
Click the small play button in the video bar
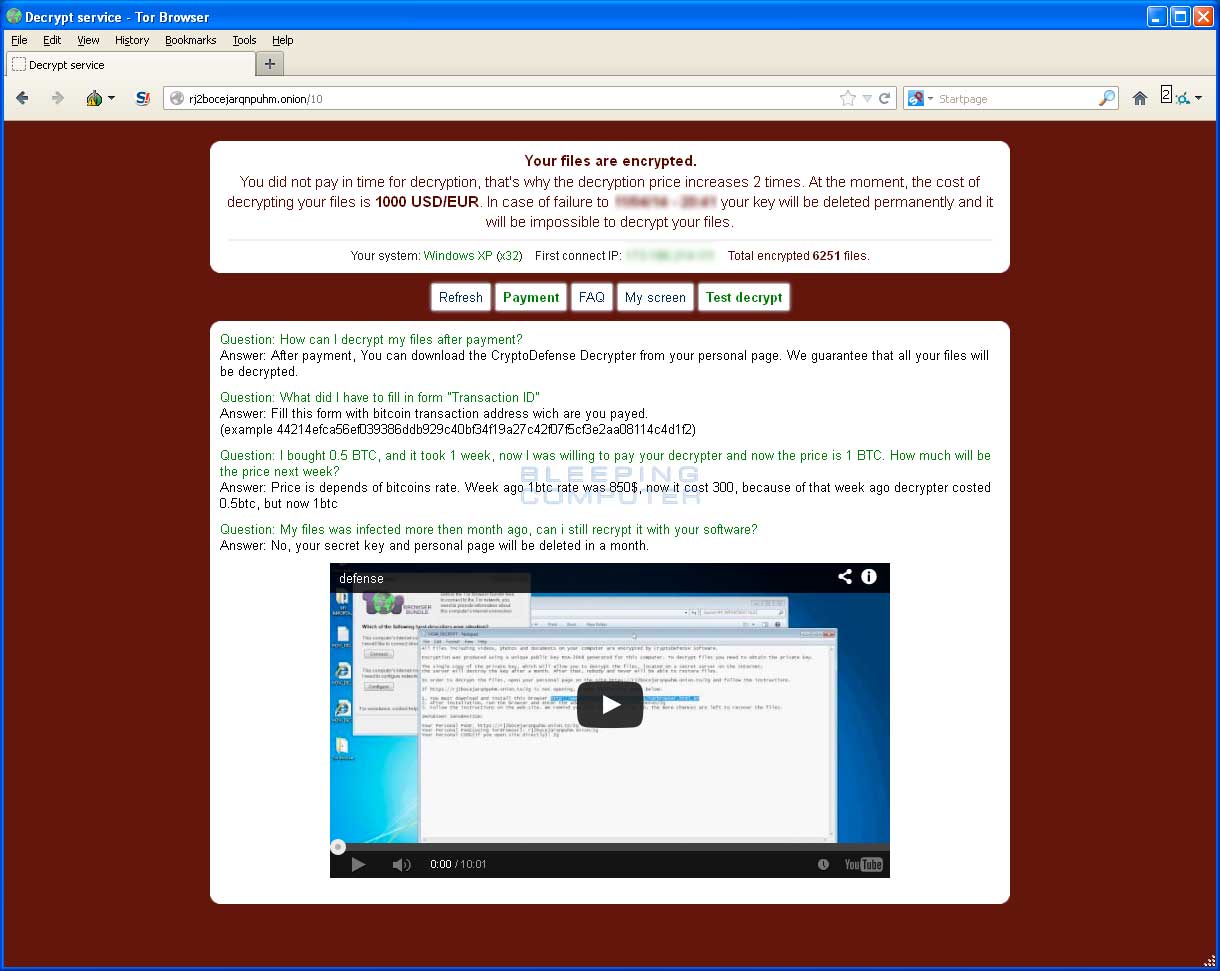pyautogui.click(x=358, y=864)
